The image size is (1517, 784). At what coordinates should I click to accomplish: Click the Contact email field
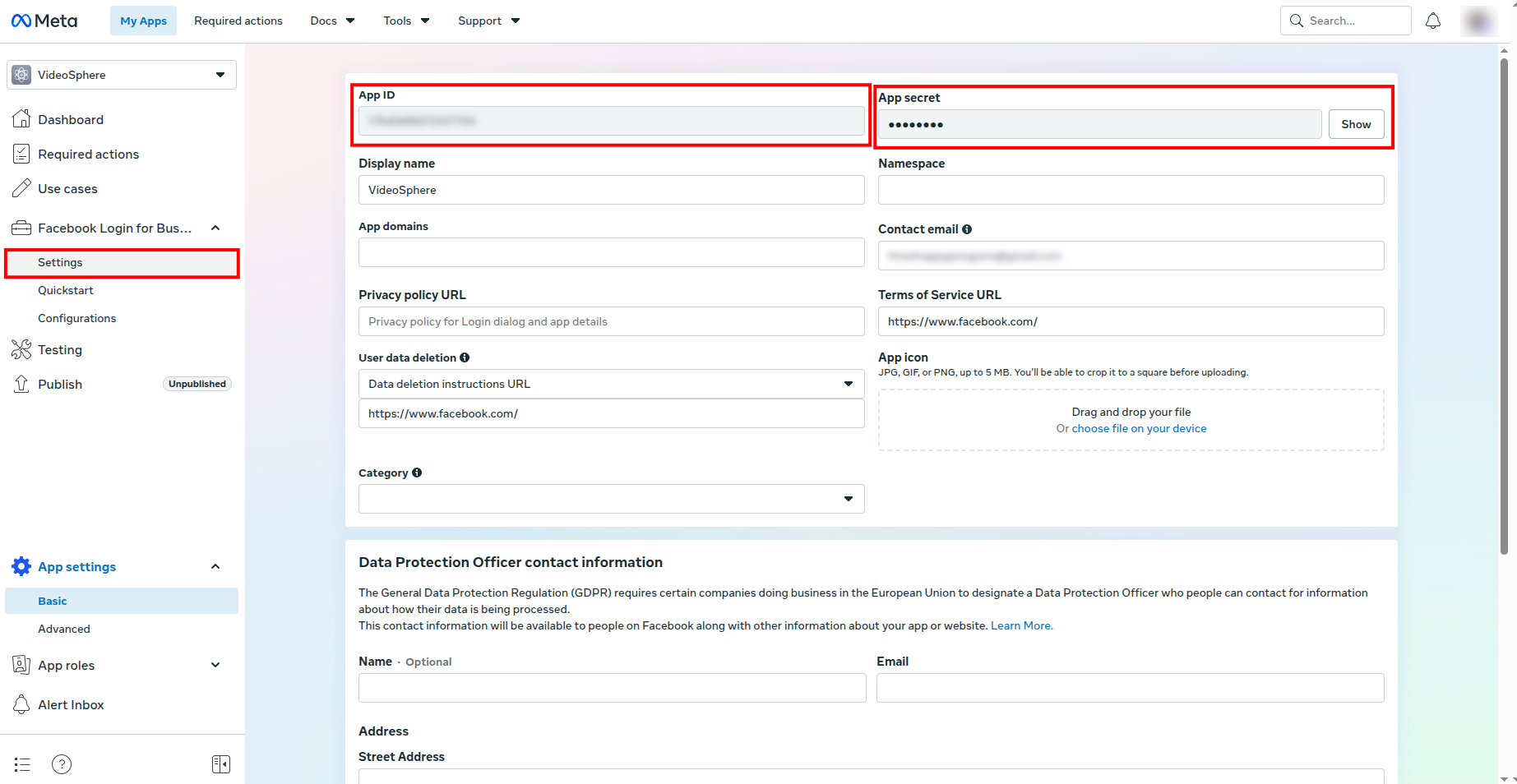pos(1131,256)
